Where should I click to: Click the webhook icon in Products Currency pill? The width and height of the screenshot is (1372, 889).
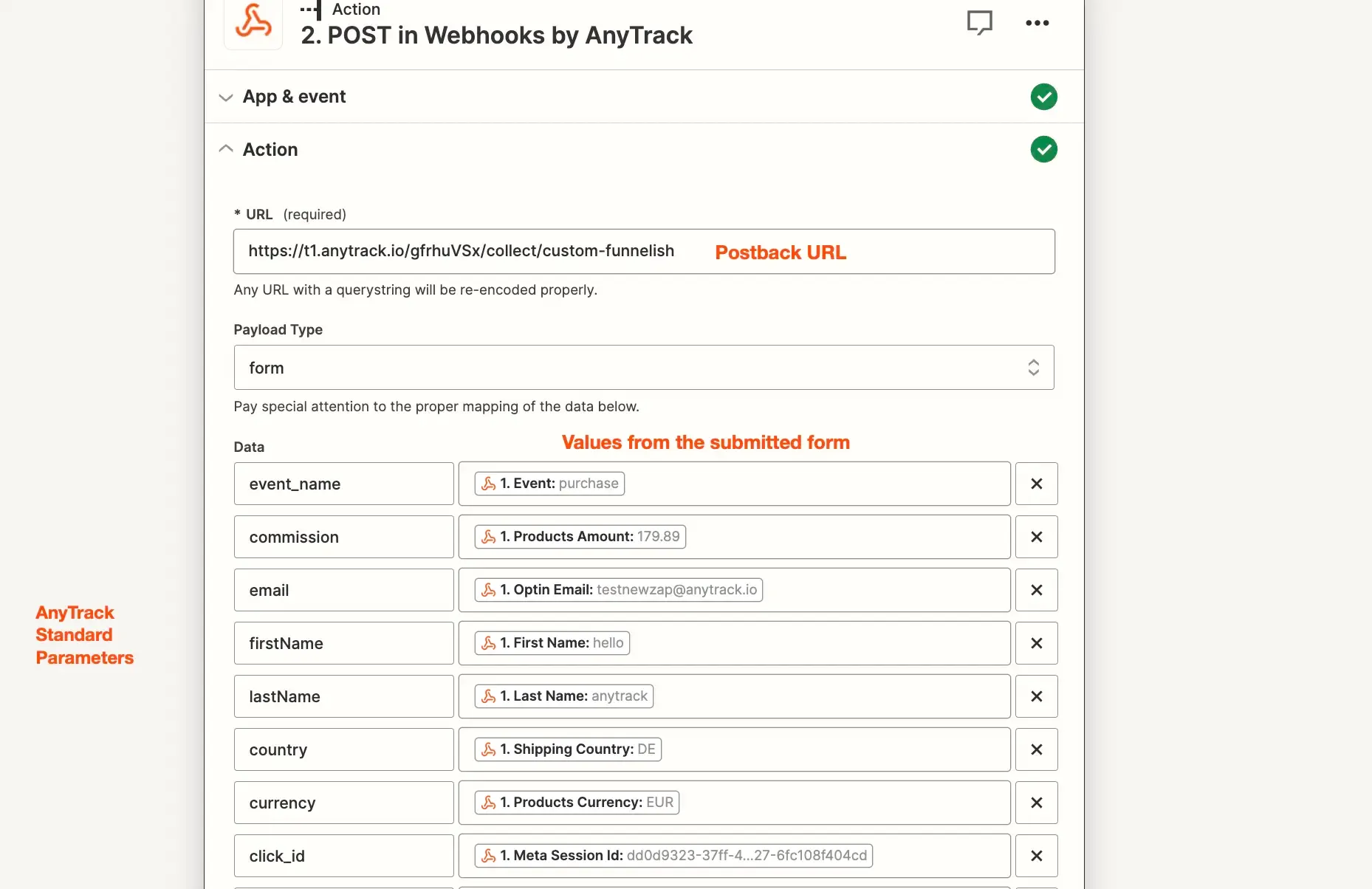(x=488, y=803)
